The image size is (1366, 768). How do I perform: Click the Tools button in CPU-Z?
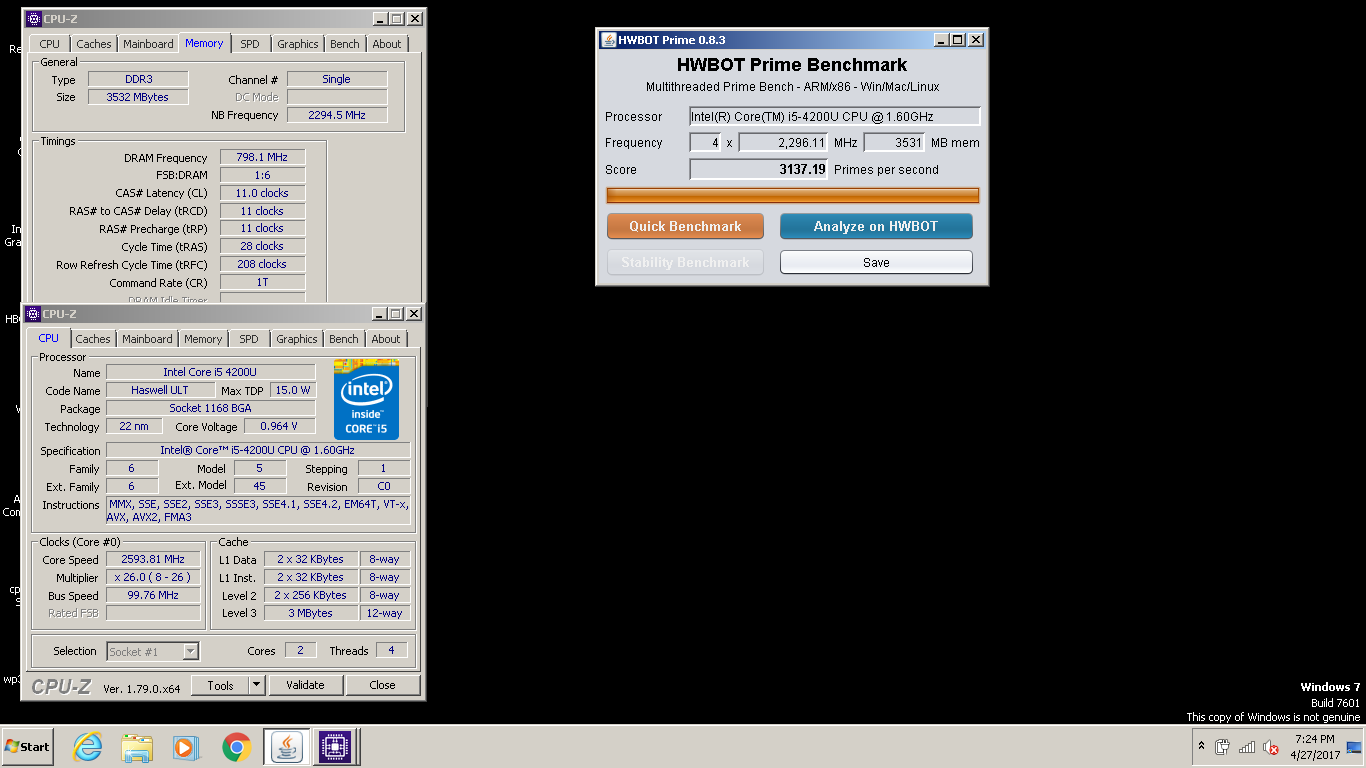tap(220, 685)
